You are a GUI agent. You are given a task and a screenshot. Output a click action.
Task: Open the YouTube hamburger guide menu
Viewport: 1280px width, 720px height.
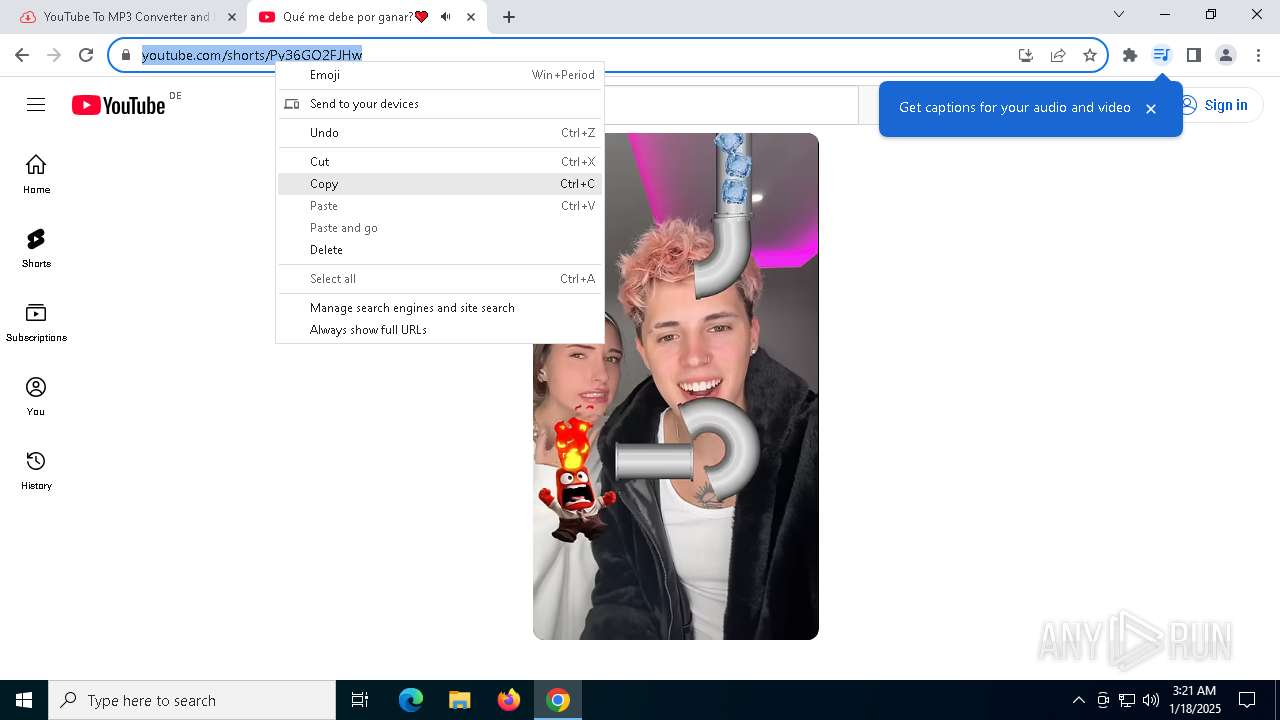tap(36, 105)
